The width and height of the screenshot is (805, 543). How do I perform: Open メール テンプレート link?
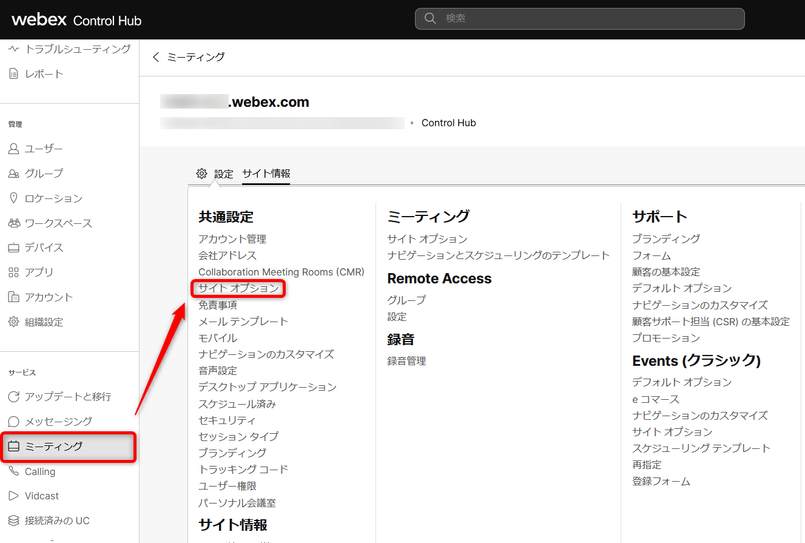243,321
